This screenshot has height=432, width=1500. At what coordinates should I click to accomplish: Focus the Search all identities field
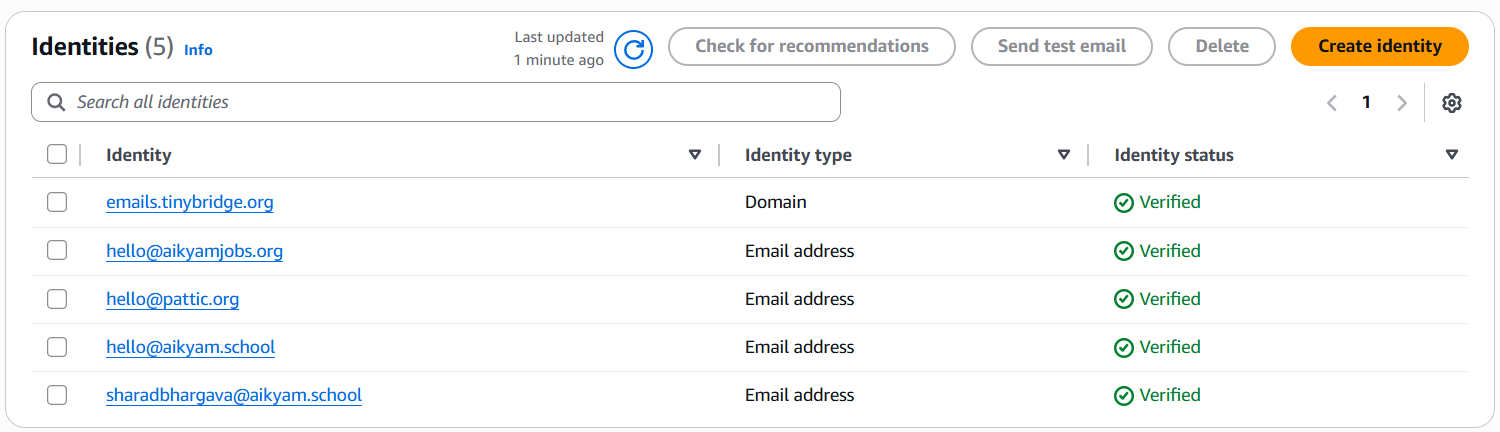[x=450, y=102]
